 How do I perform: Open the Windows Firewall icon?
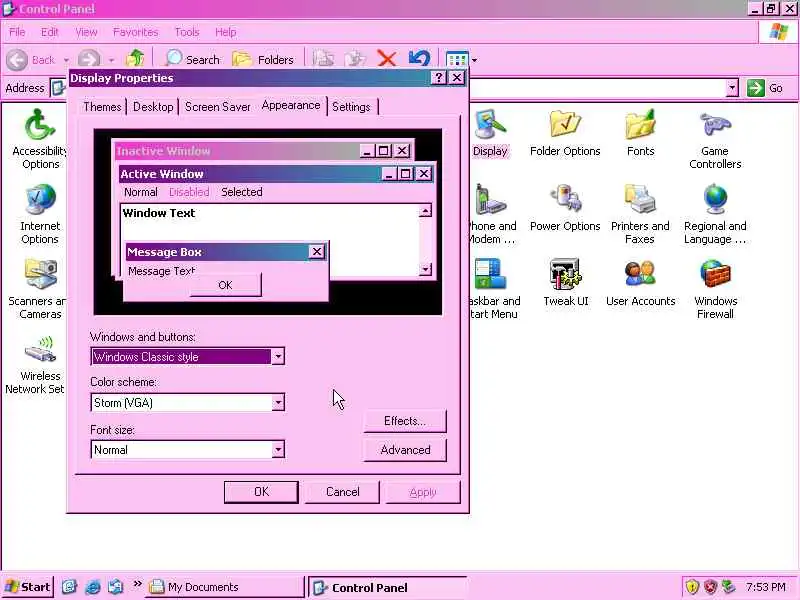(715, 289)
